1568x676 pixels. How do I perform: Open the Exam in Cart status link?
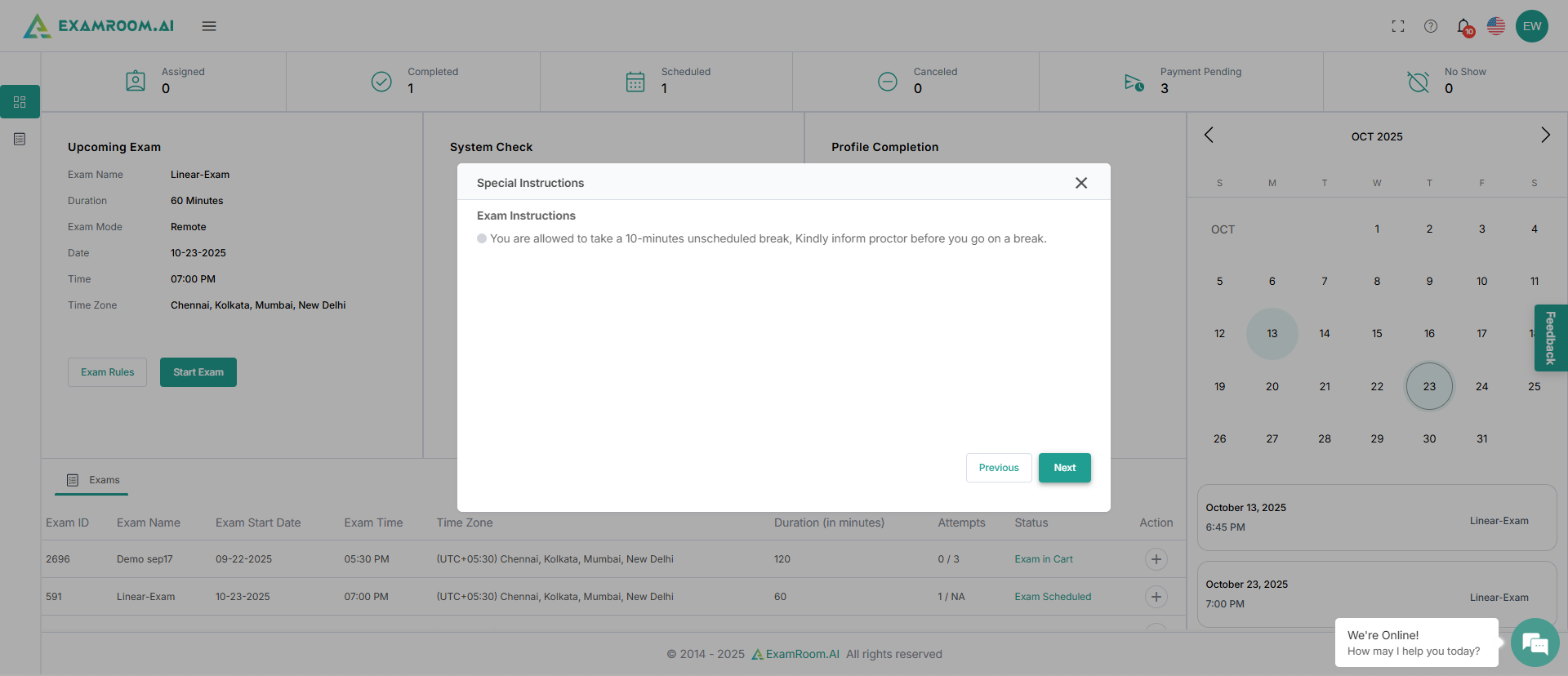click(1044, 559)
